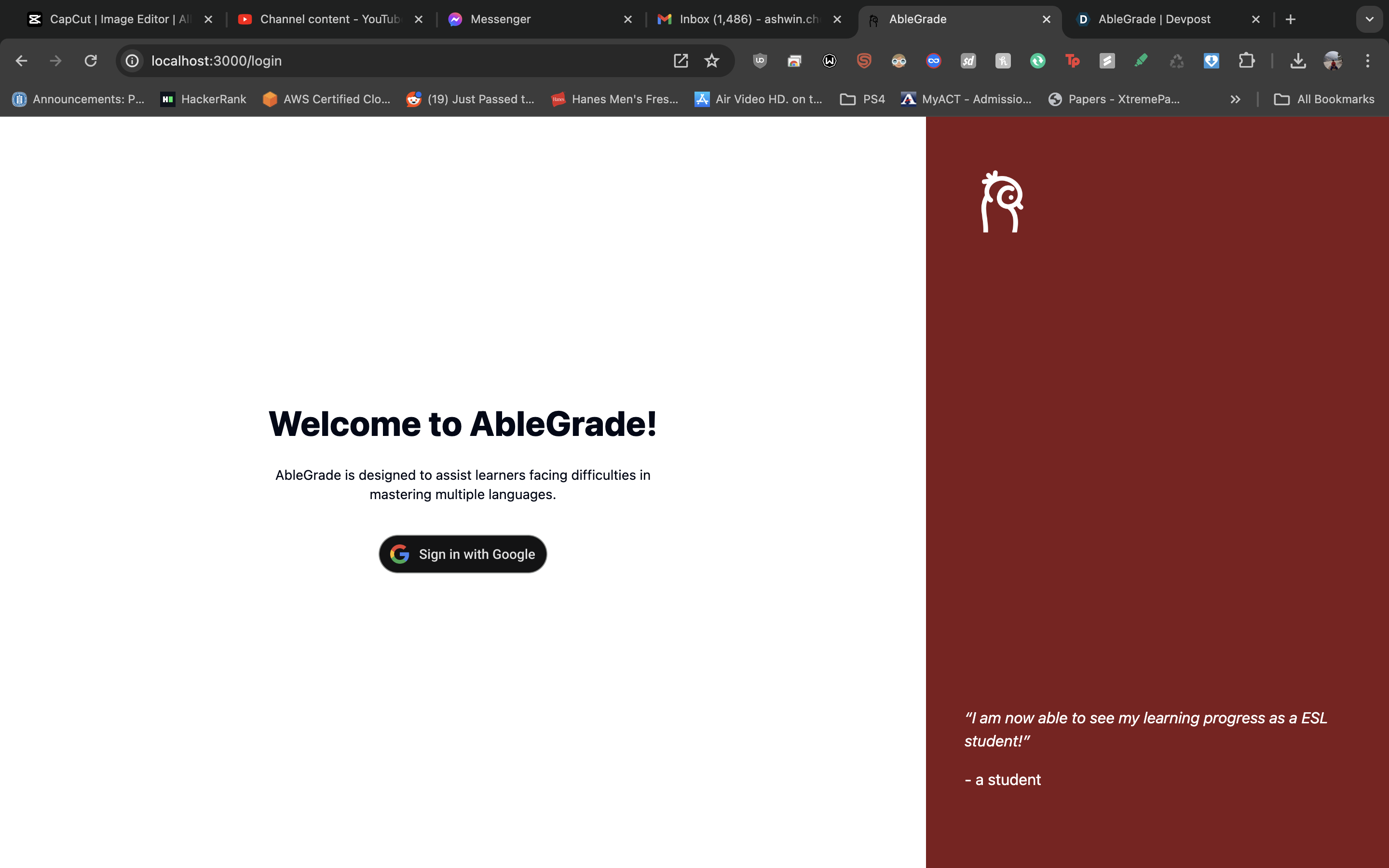Click the green highlighter extension icon

pos(1141,61)
